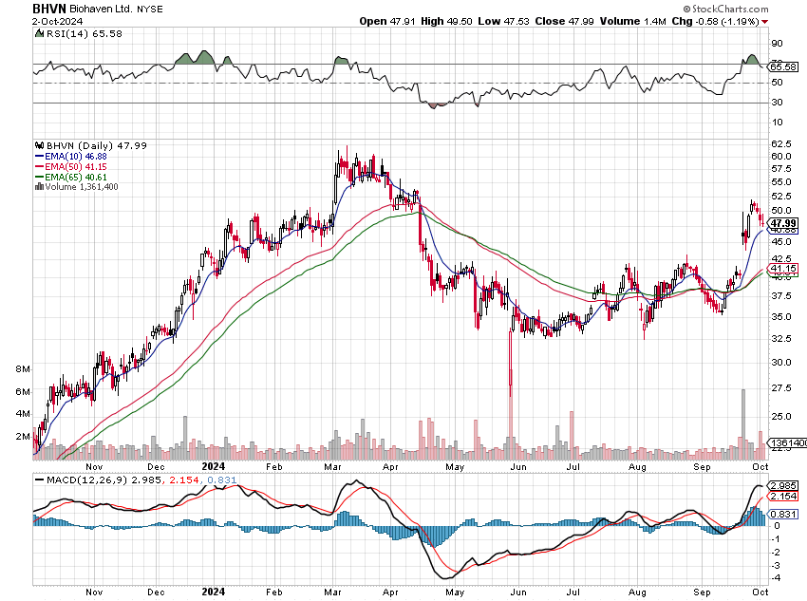Click the BHVN ticker symbol in the header

49,9
